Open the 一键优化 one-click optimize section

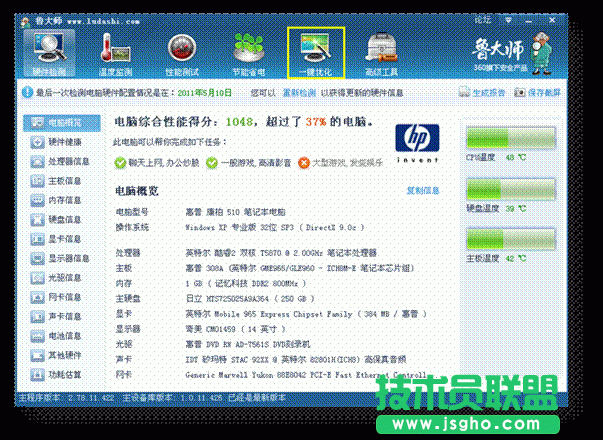pyautogui.click(x=316, y=53)
